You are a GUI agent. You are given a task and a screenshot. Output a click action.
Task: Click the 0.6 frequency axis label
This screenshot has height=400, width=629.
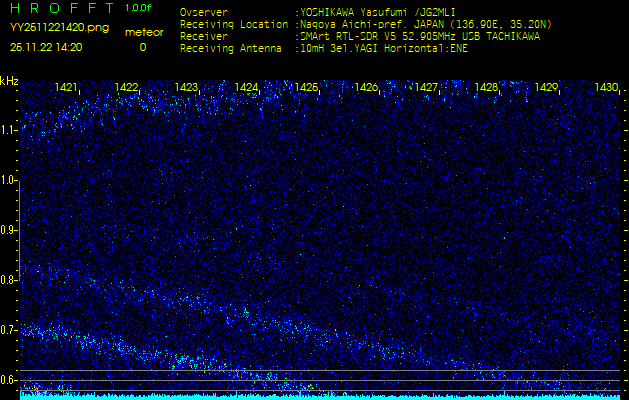[x=9, y=380]
